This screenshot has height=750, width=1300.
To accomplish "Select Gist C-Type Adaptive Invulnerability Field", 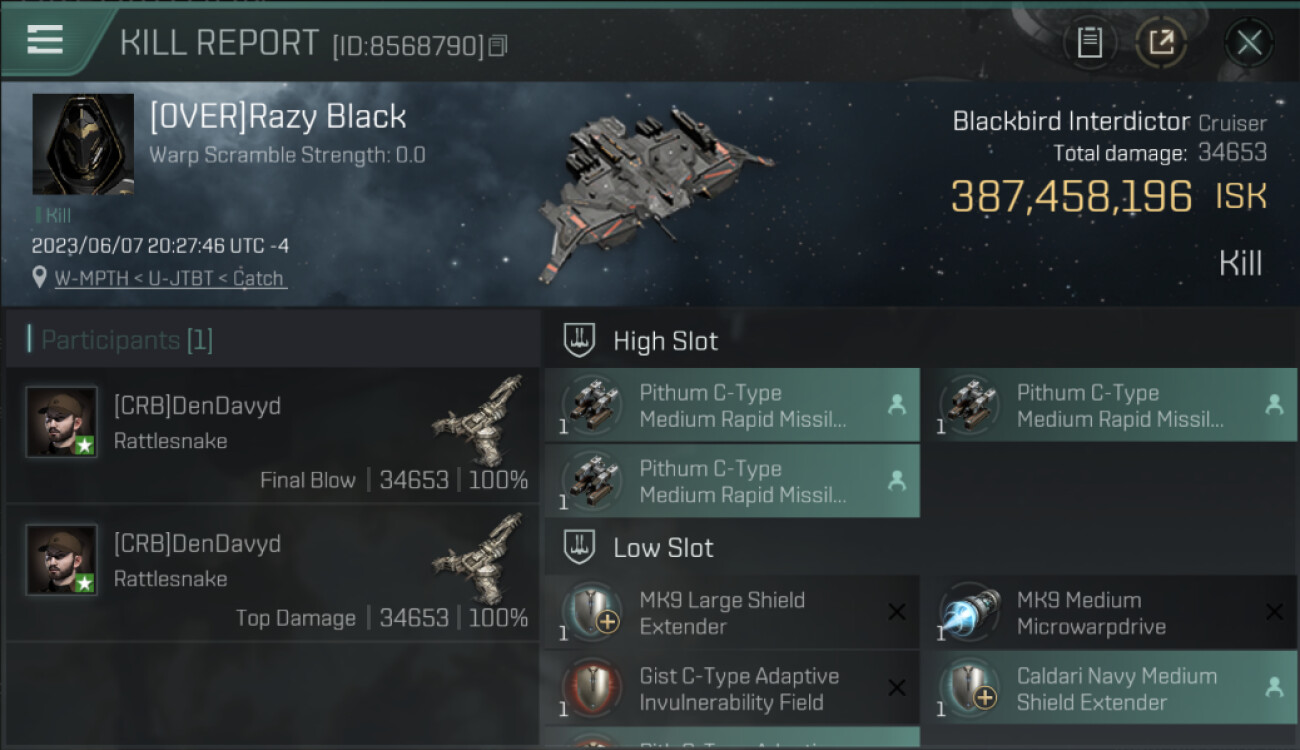I will click(731, 689).
